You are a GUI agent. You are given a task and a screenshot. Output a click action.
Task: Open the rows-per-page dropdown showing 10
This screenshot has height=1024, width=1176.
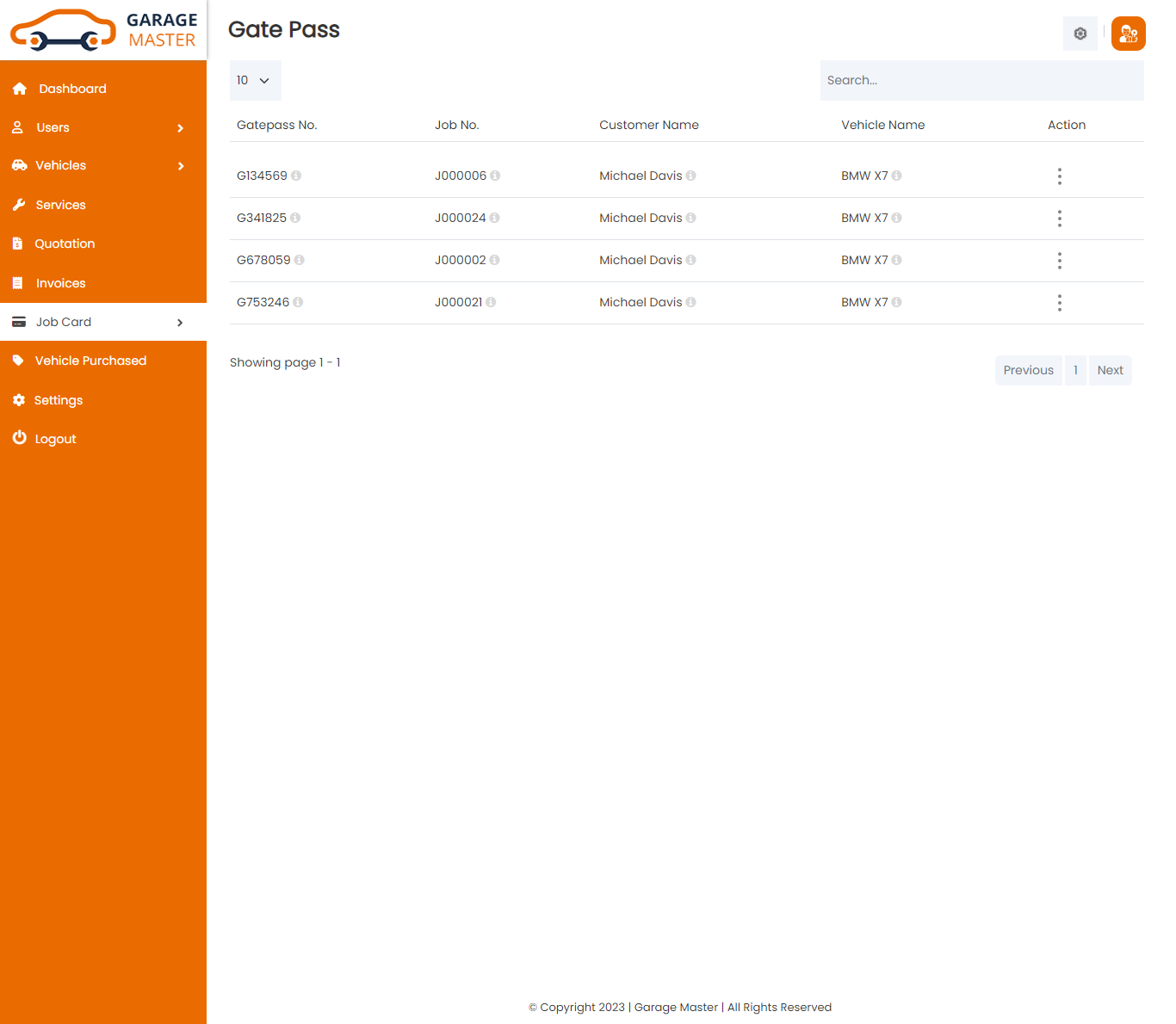point(255,81)
